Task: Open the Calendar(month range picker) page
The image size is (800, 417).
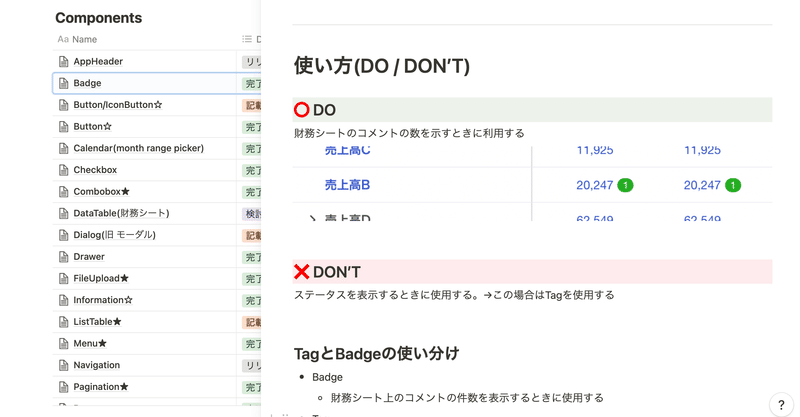Action: (138, 148)
